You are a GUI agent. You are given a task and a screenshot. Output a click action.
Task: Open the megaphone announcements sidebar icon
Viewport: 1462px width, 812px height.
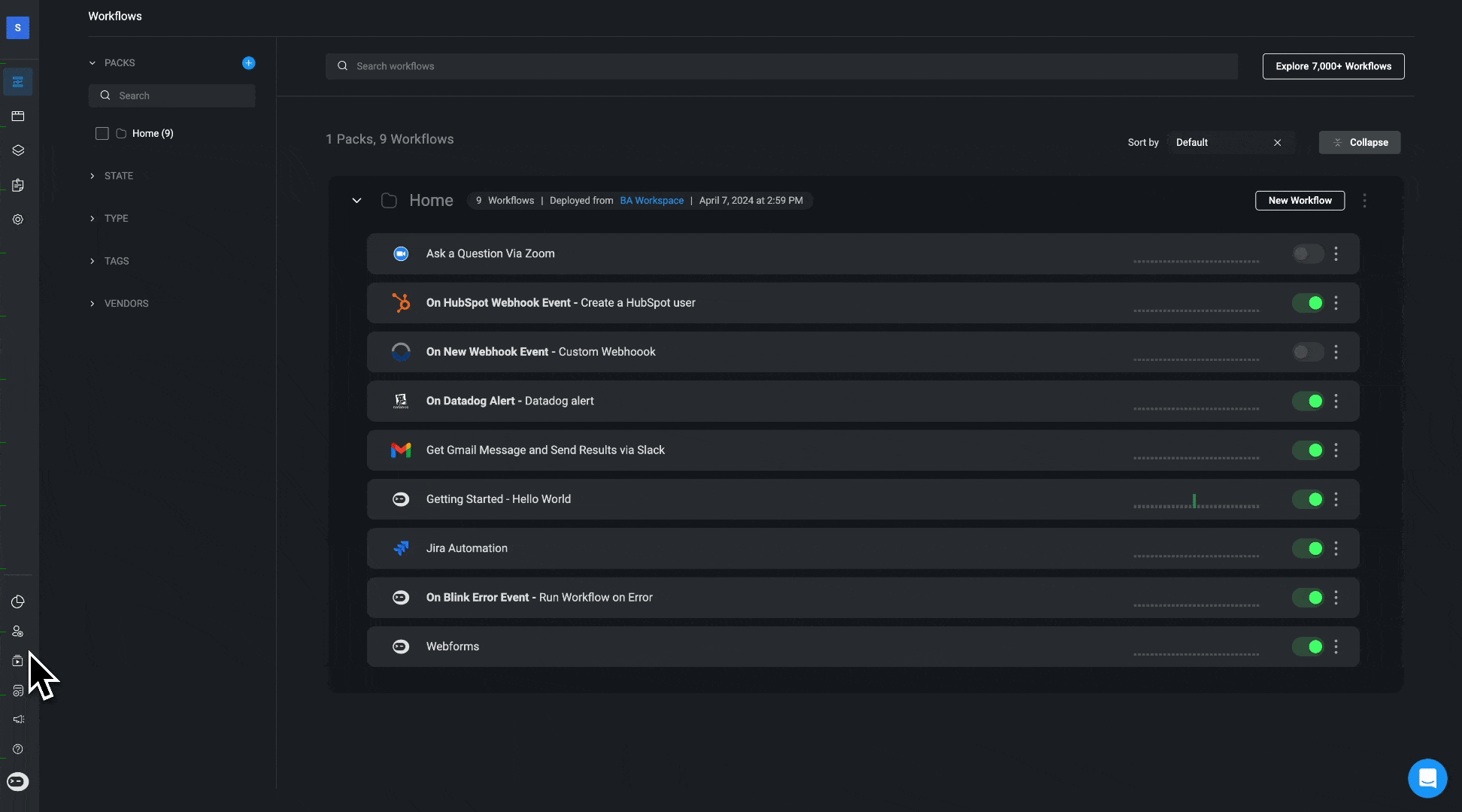(x=18, y=720)
